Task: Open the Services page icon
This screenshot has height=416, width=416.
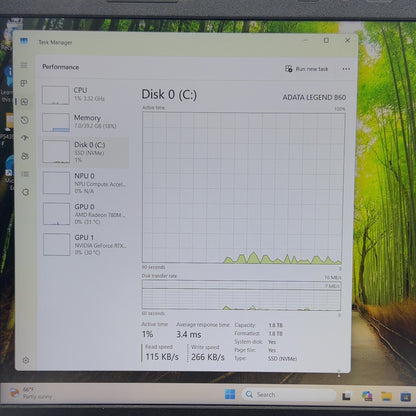Action: click(x=26, y=192)
